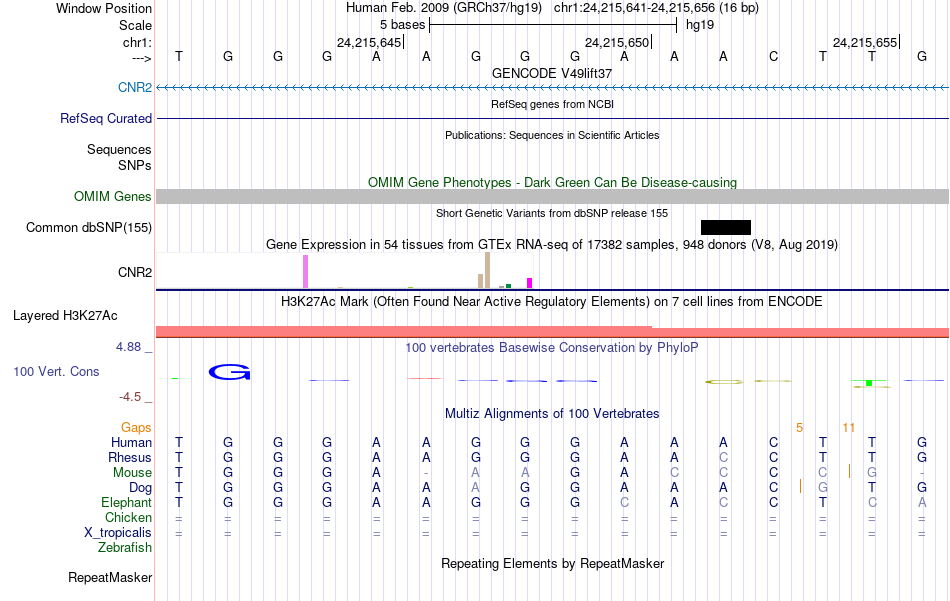This screenshot has width=950, height=601.
Task: Click the Sequences track label
Action: point(119,149)
